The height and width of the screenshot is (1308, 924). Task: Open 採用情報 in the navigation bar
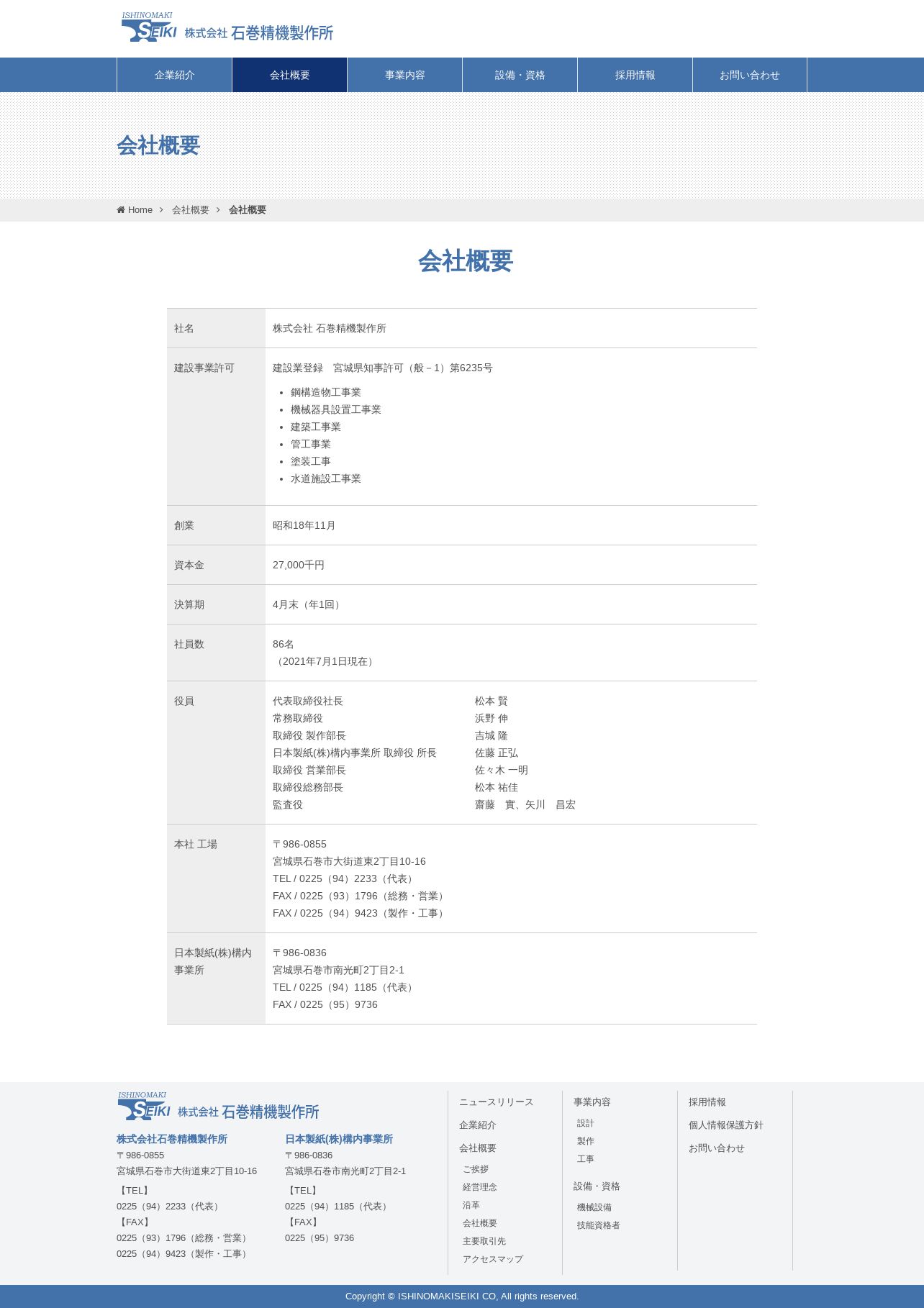tap(635, 75)
